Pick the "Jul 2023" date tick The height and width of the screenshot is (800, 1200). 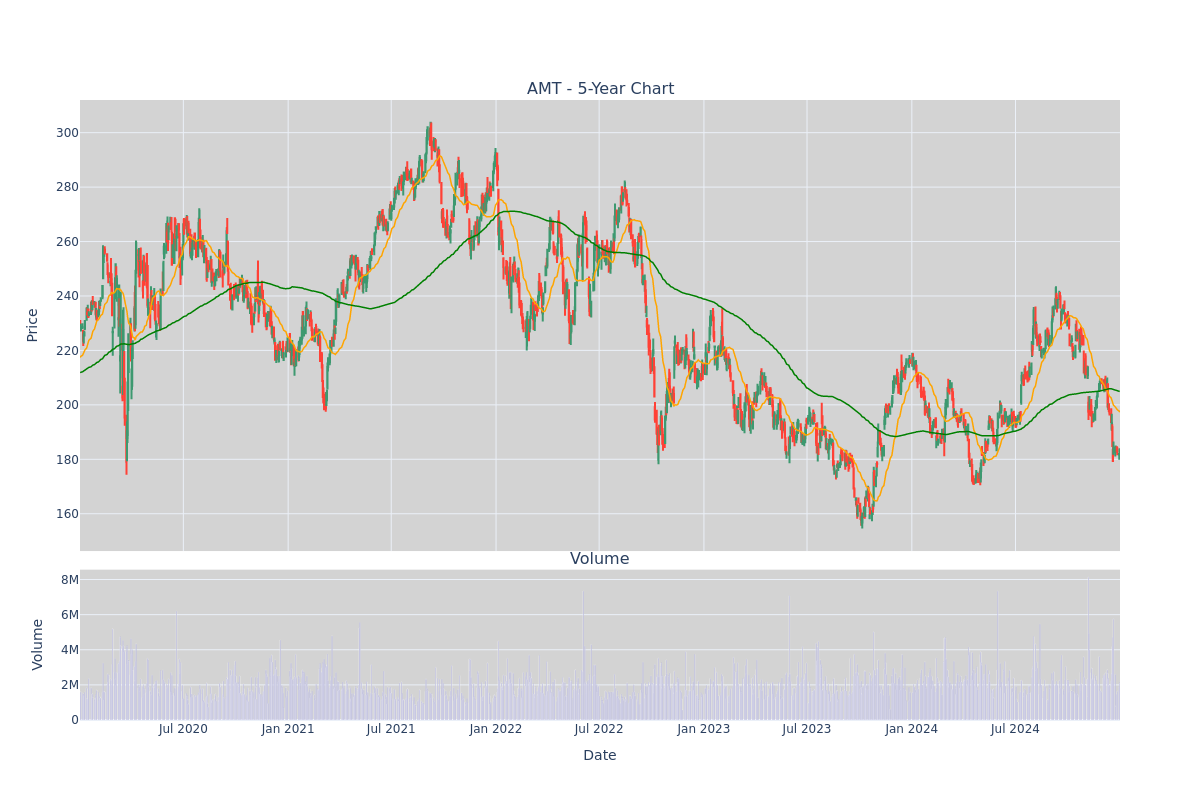coord(807,729)
